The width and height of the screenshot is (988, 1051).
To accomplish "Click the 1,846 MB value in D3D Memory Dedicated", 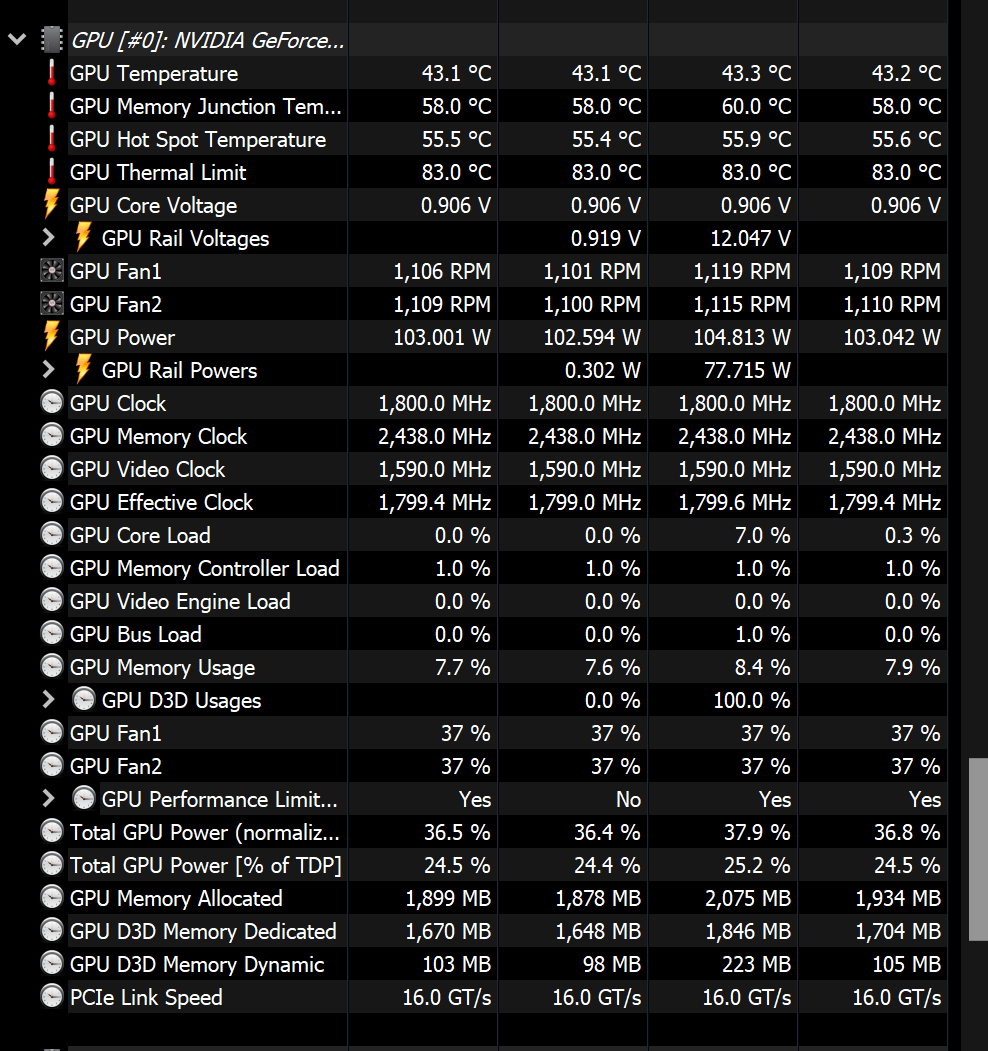I will point(748,931).
